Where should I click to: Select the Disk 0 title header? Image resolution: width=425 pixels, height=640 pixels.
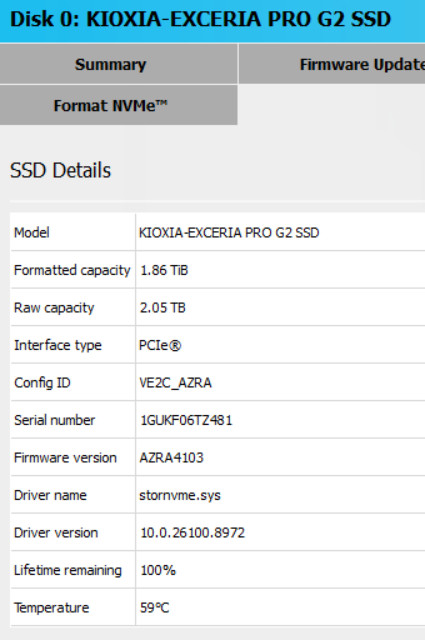point(200,19)
